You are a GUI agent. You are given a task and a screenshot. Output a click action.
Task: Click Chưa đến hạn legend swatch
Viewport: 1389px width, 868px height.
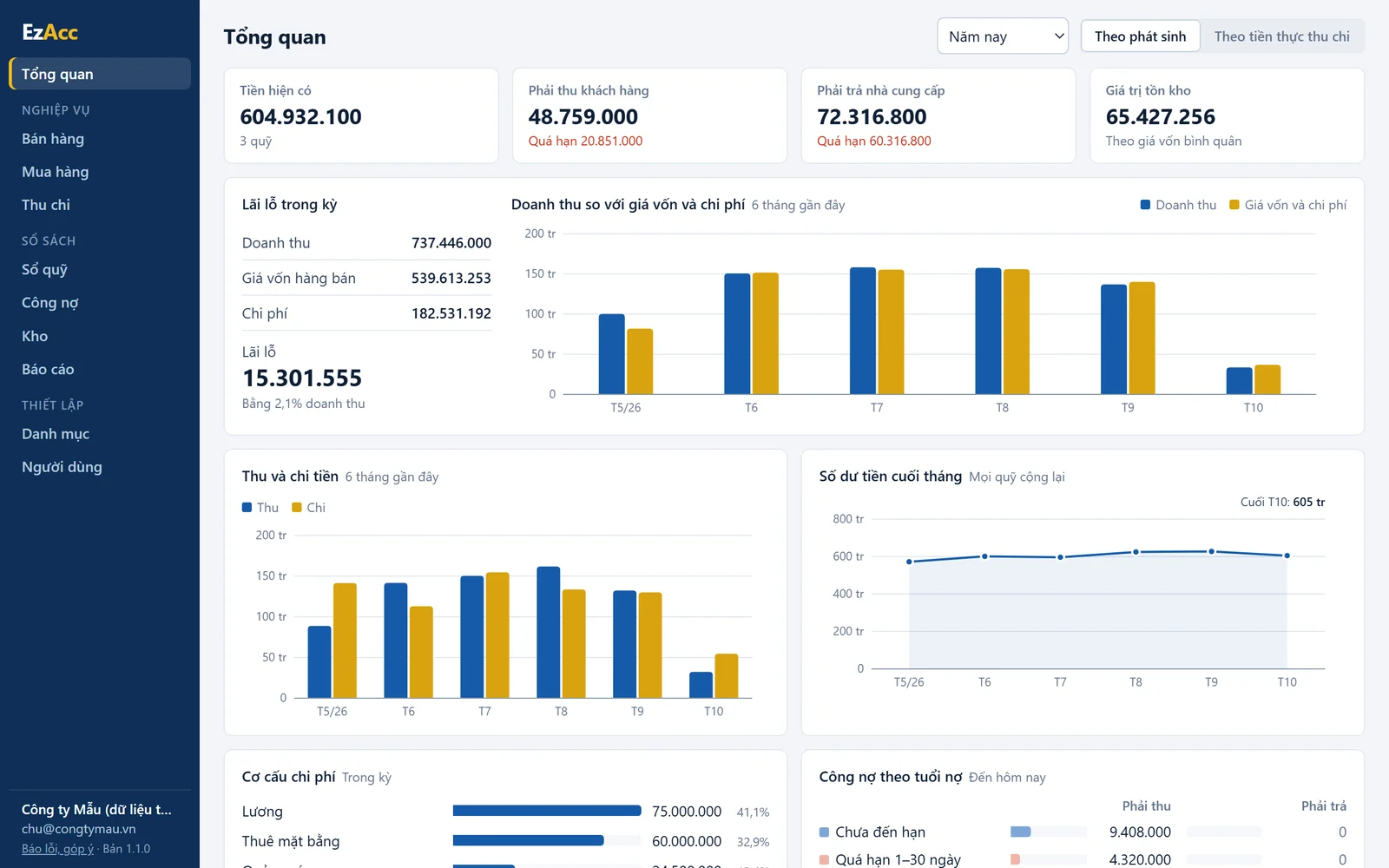click(x=825, y=832)
